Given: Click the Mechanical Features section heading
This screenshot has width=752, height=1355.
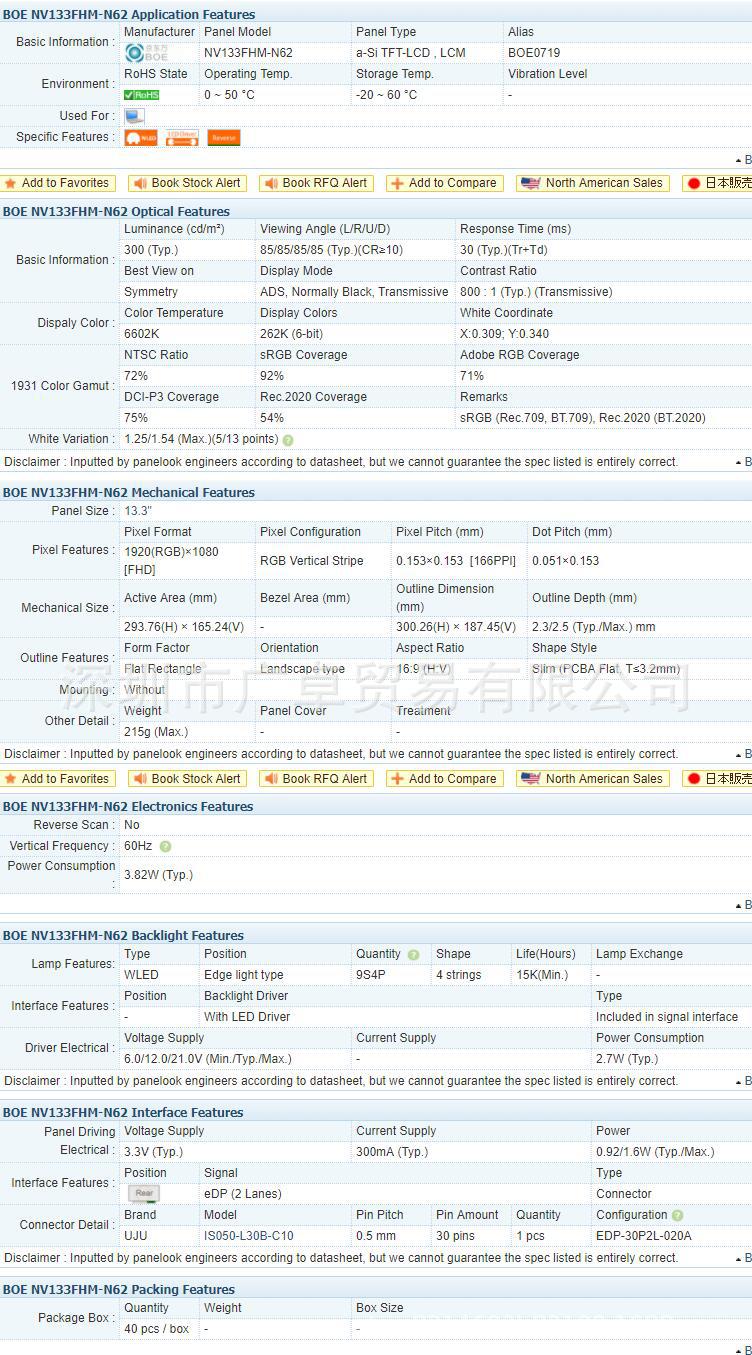Looking at the screenshot, I should pos(129,493).
